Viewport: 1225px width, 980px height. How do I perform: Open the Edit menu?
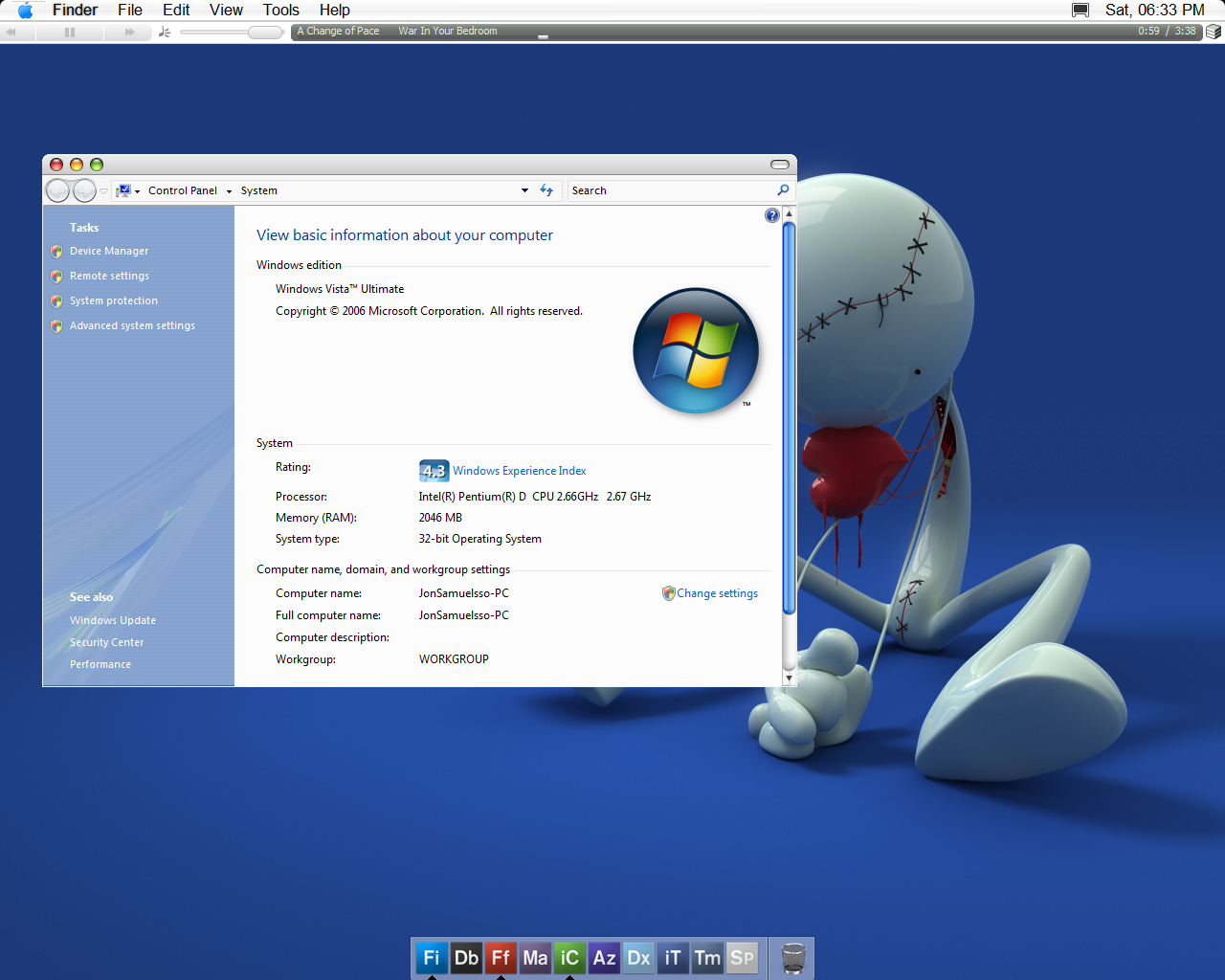176,11
